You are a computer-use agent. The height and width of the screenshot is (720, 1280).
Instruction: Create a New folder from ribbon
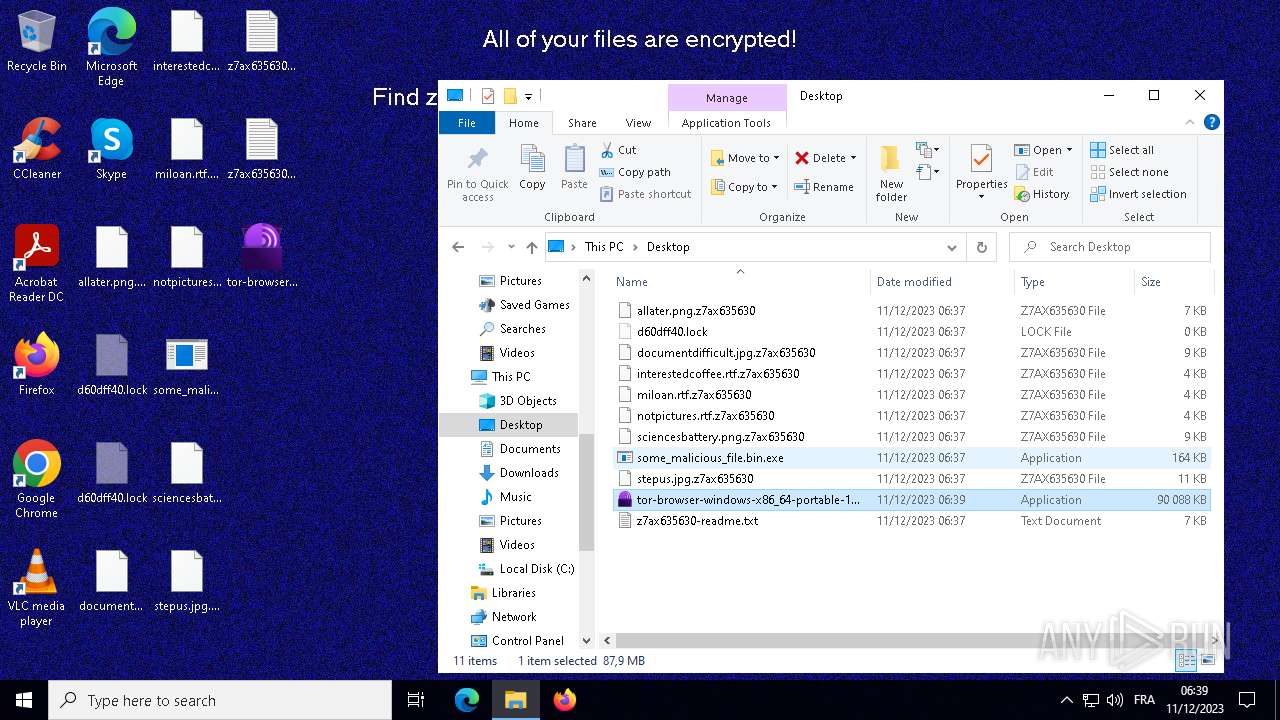pyautogui.click(x=891, y=173)
